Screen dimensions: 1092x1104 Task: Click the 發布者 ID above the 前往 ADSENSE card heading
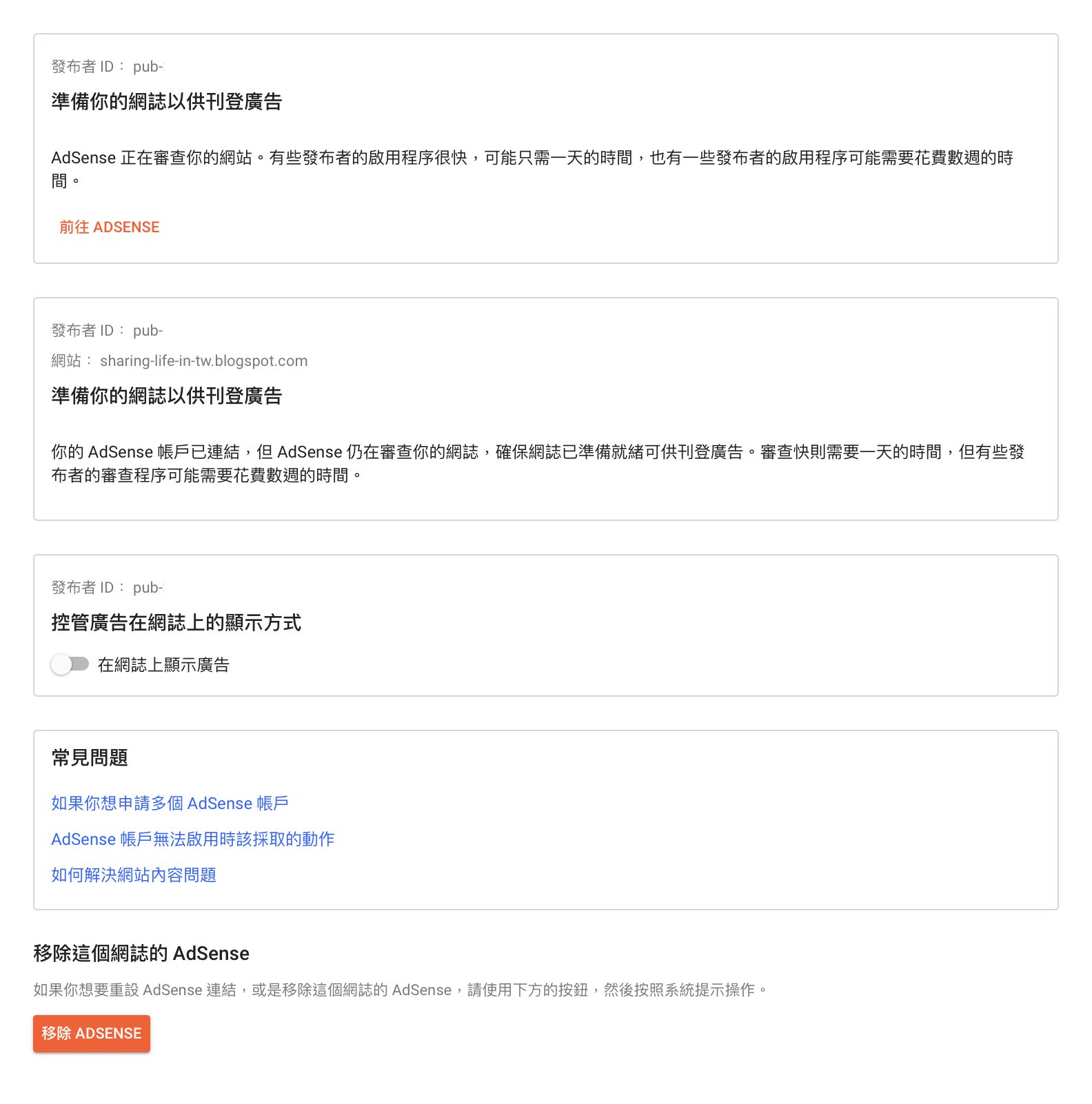pos(108,67)
